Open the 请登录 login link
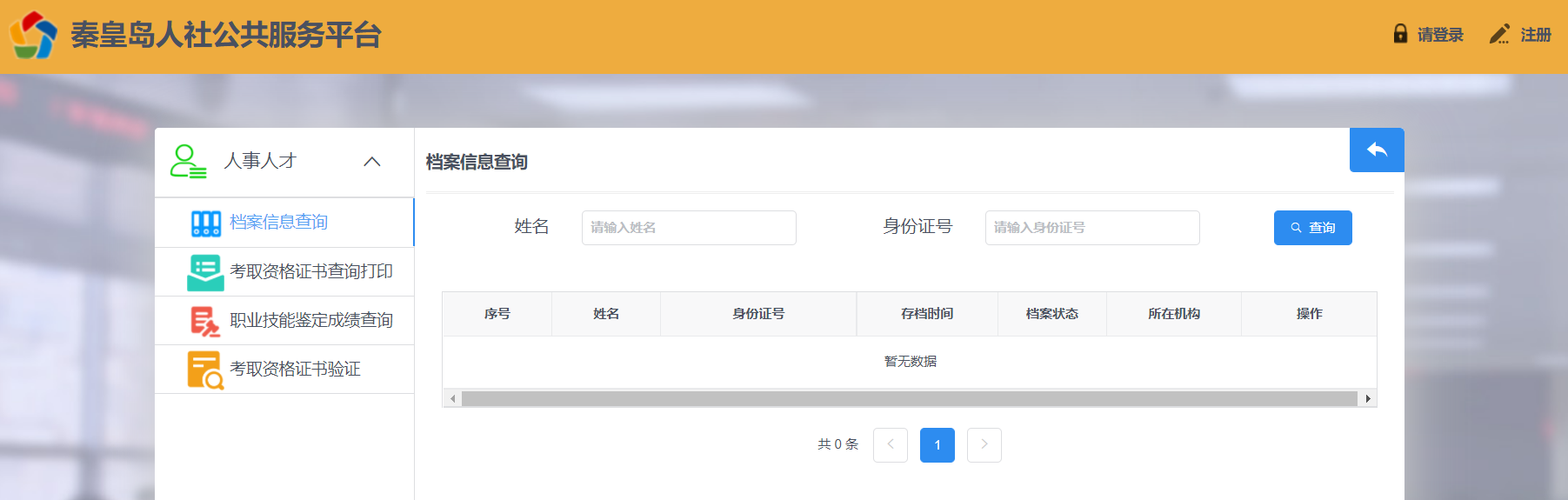Viewport: 1568px width, 500px height. (1440, 35)
